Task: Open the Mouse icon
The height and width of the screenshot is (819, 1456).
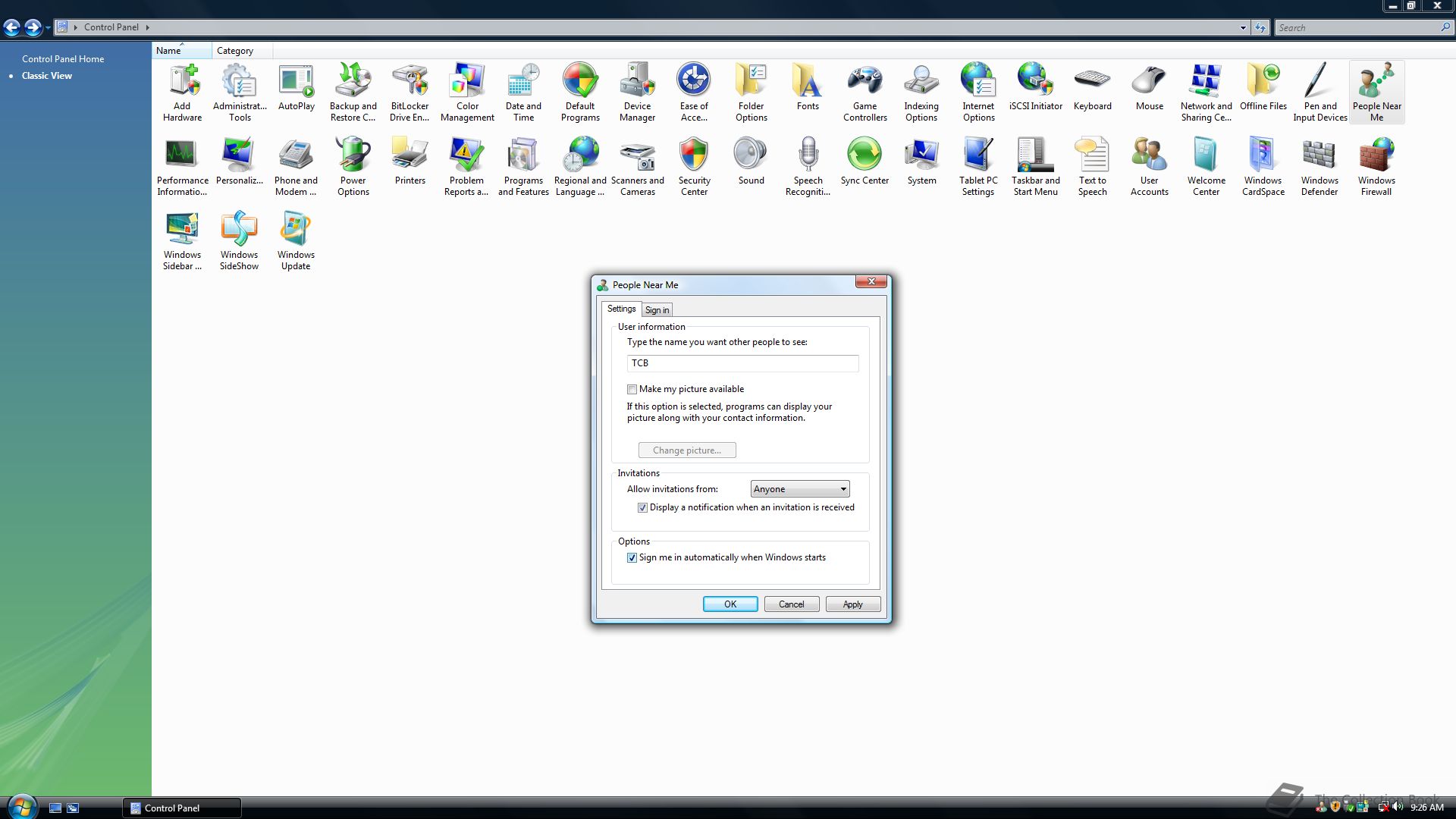Action: pyautogui.click(x=1149, y=87)
